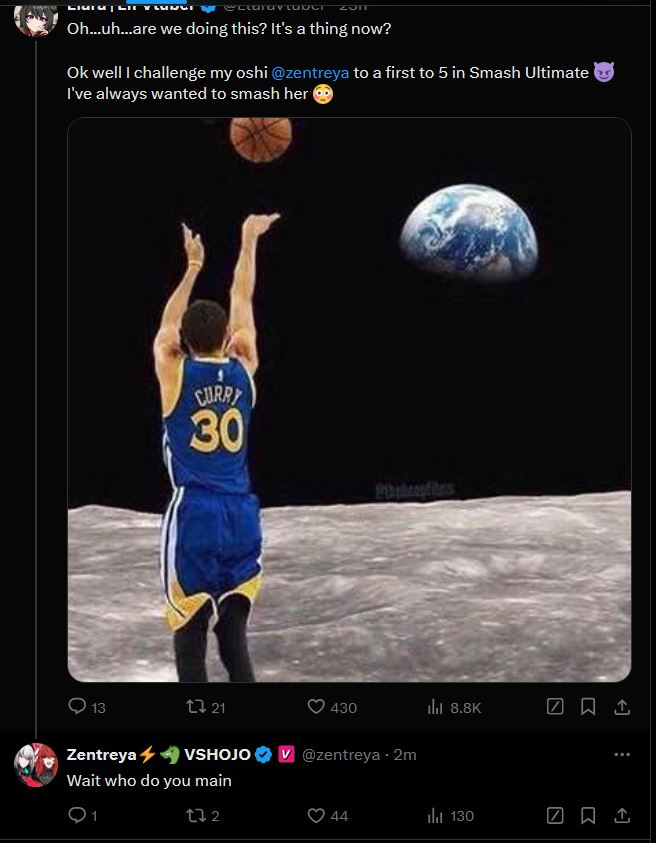Bookmark Zentreya's reply tweet

pyautogui.click(x=588, y=815)
